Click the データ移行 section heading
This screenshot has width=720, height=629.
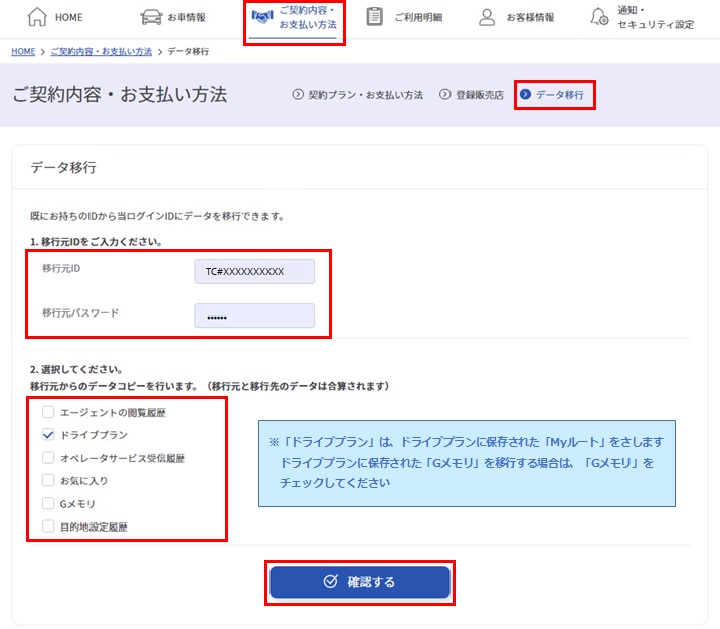point(63,168)
